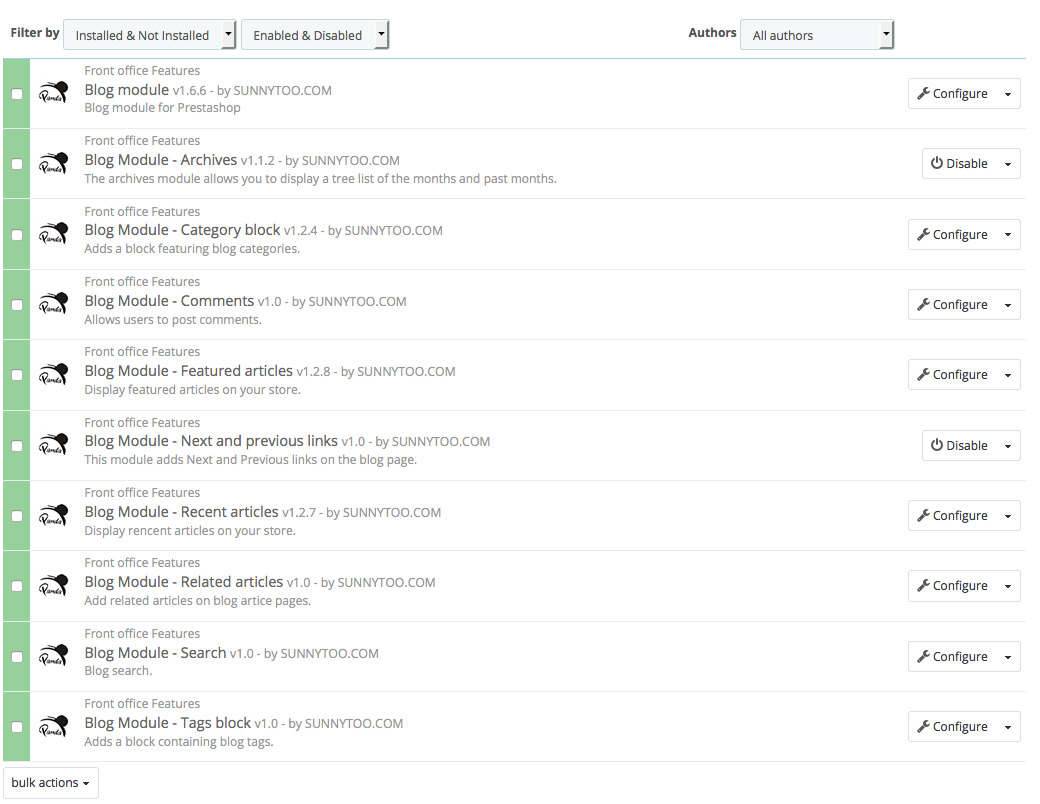Click the Tags block module logo icon
The image size is (1040, 804).
coord(53,726)
